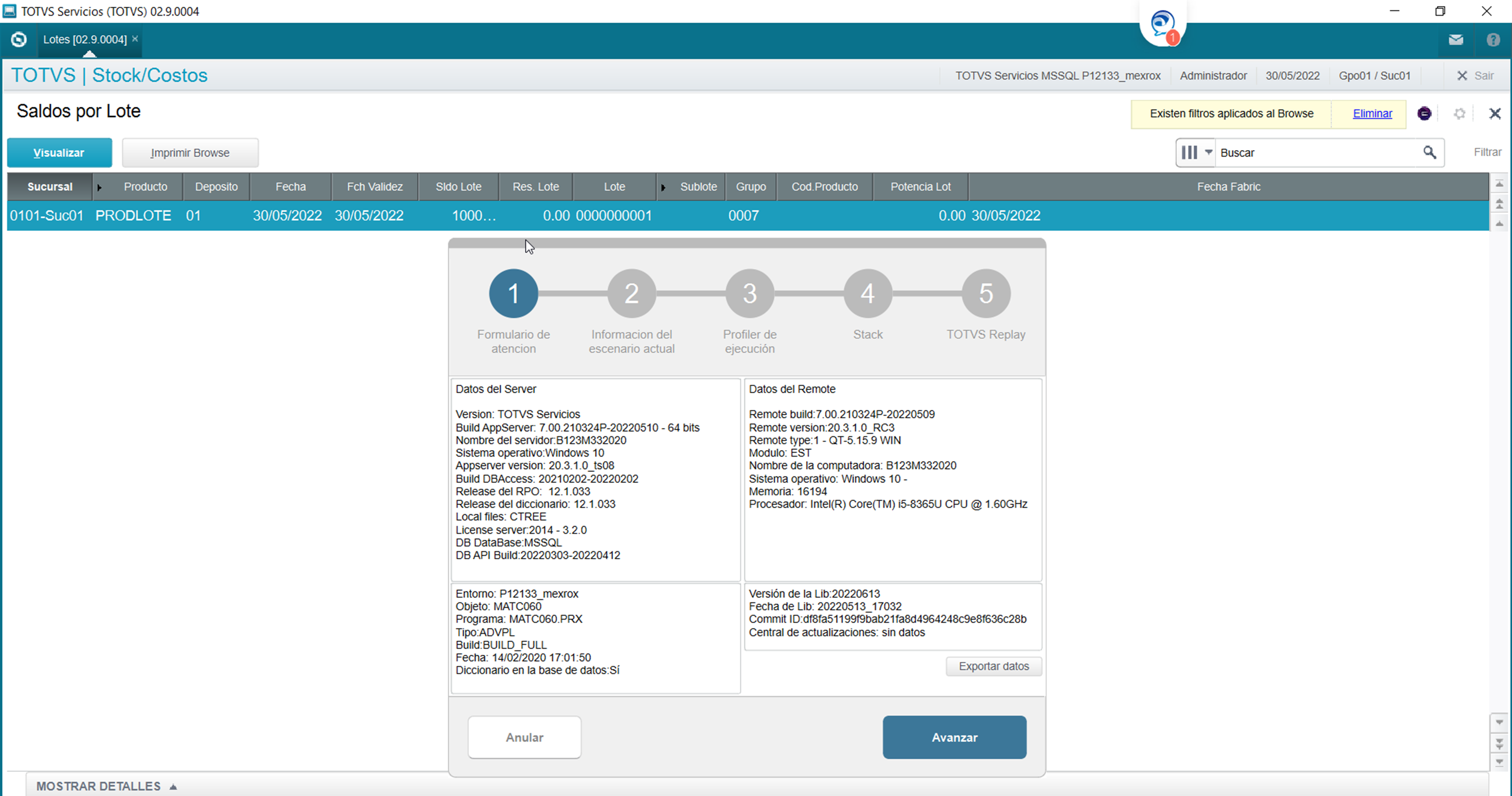Click the magnifier icon in Buscar field
Image resolution: width=1512 pixels, height=796 pixels.
point(1429,153)
